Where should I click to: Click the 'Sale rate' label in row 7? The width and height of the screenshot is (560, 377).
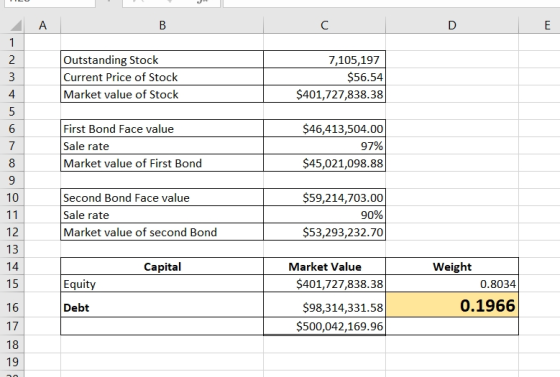[x=86, y=146]
